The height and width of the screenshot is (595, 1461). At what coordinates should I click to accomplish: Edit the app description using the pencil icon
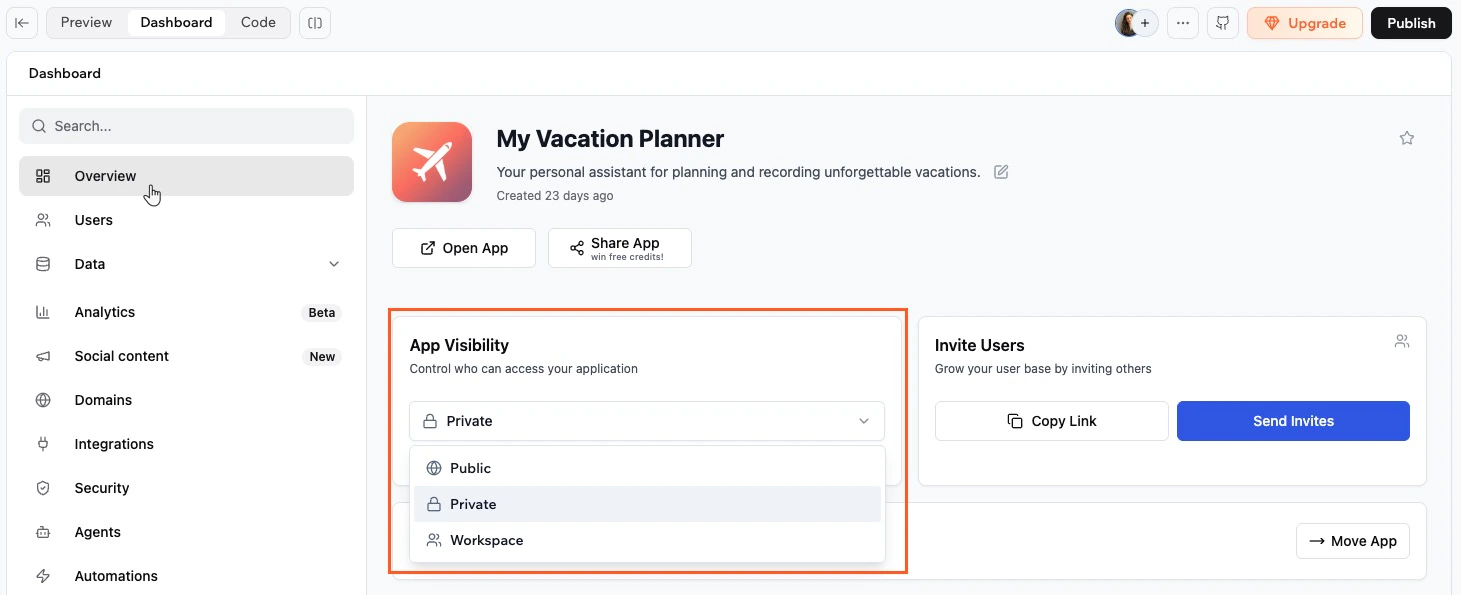click(1000, 171)
